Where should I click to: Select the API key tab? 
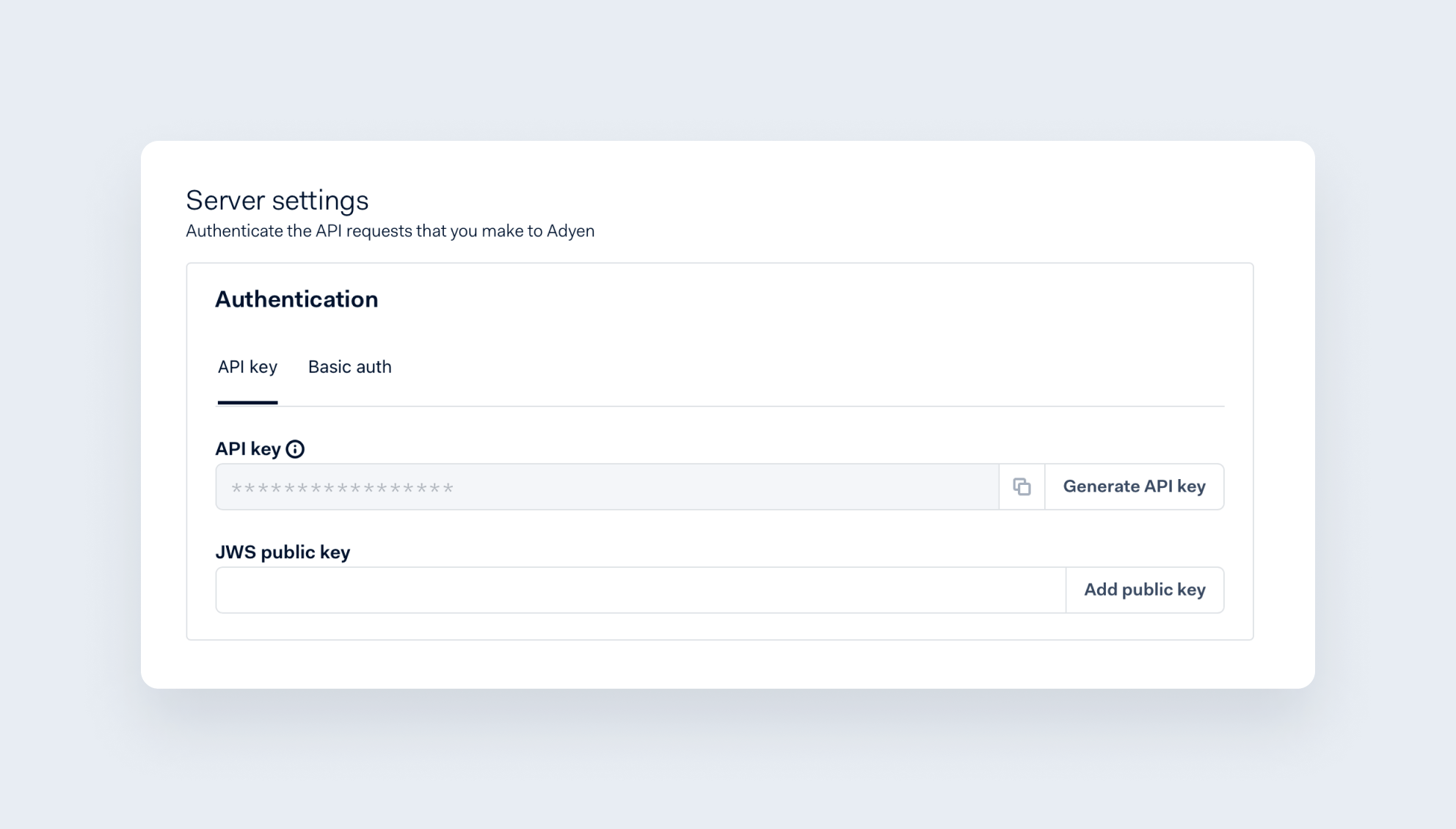coord(247,367)
